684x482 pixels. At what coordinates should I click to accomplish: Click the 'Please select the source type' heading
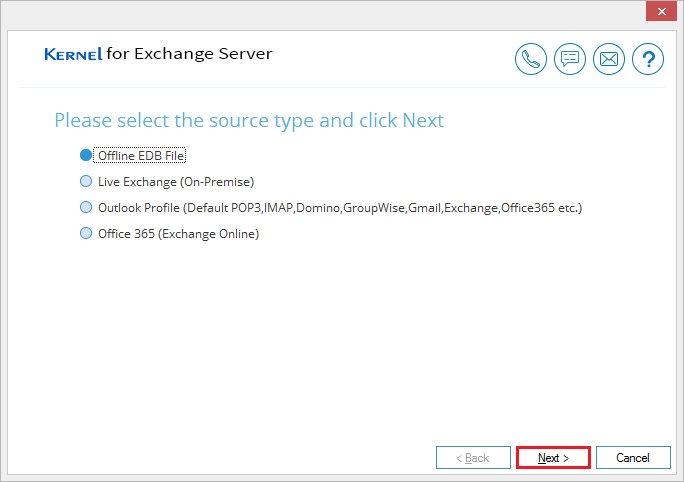(x=249, y=120)
